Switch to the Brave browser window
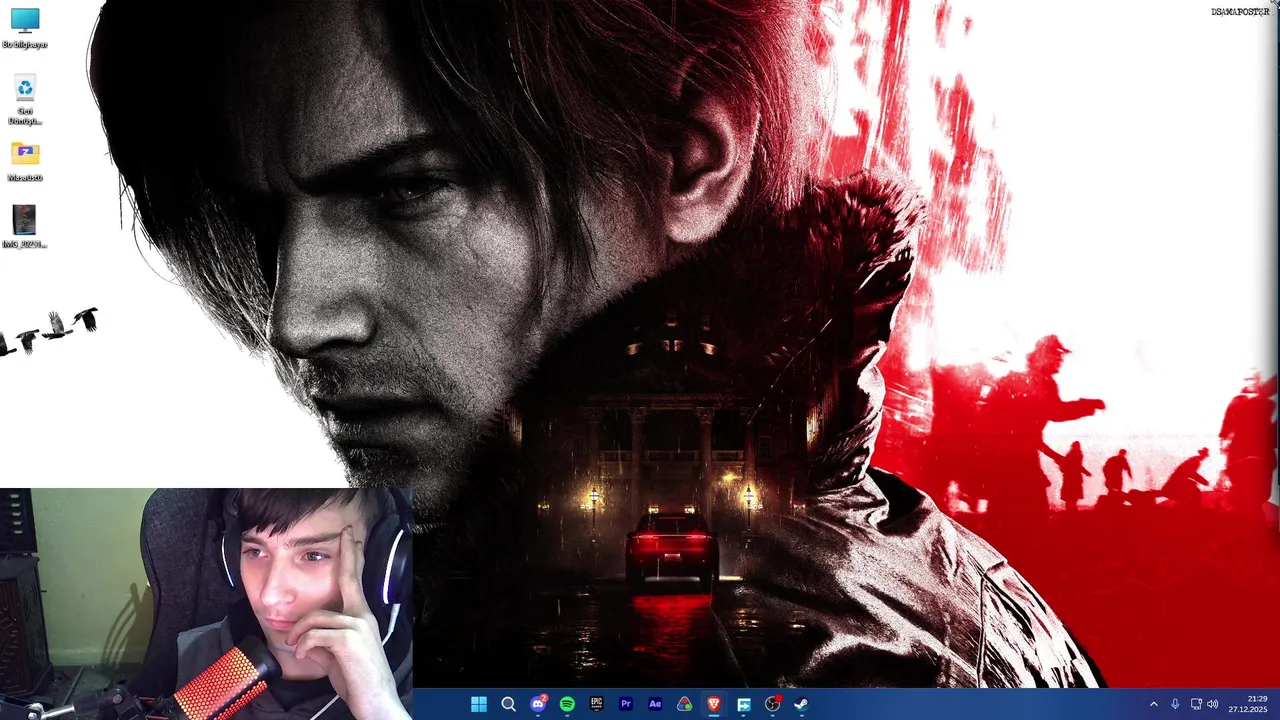Viewport: 1280px width, 720px height. click(x=714, y=704)
